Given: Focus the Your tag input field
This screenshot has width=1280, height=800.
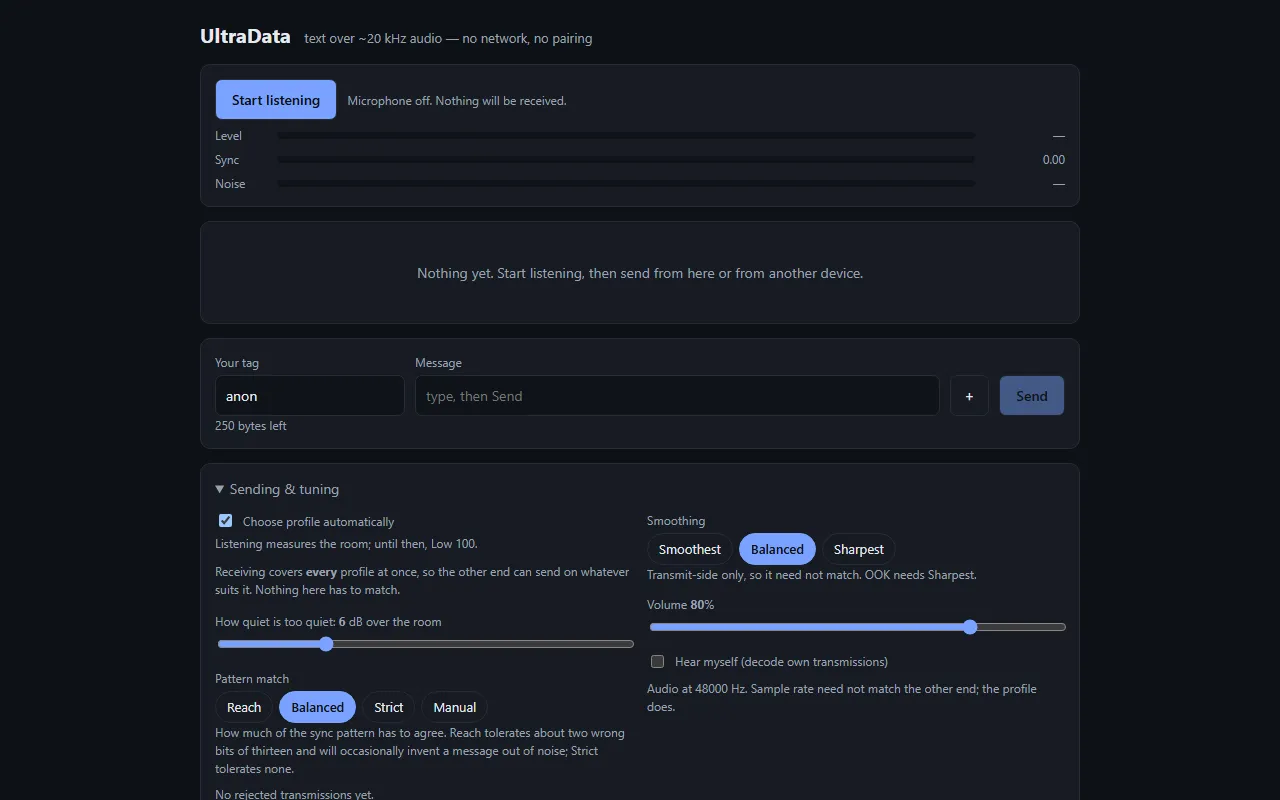Looking at the screenshot, I should click(310, 396).
